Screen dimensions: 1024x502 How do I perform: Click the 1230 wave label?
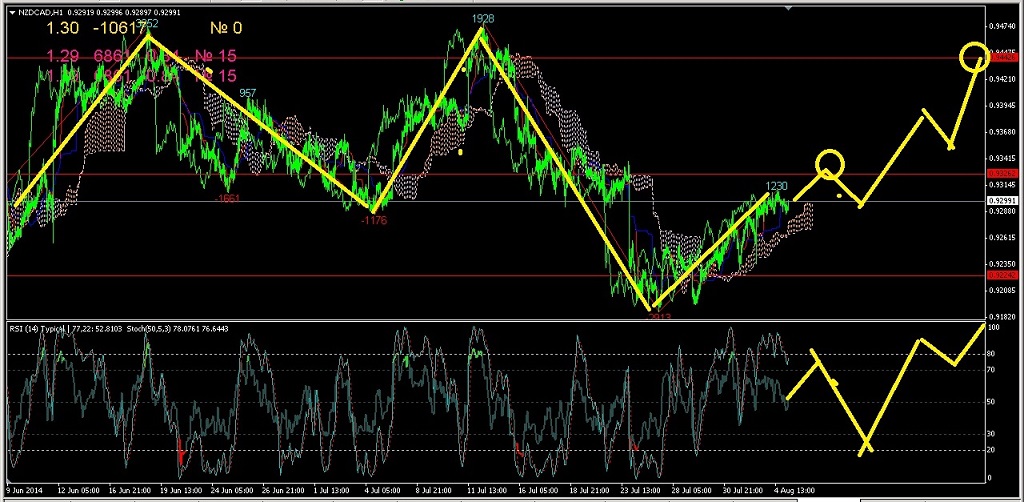point(777,186)
